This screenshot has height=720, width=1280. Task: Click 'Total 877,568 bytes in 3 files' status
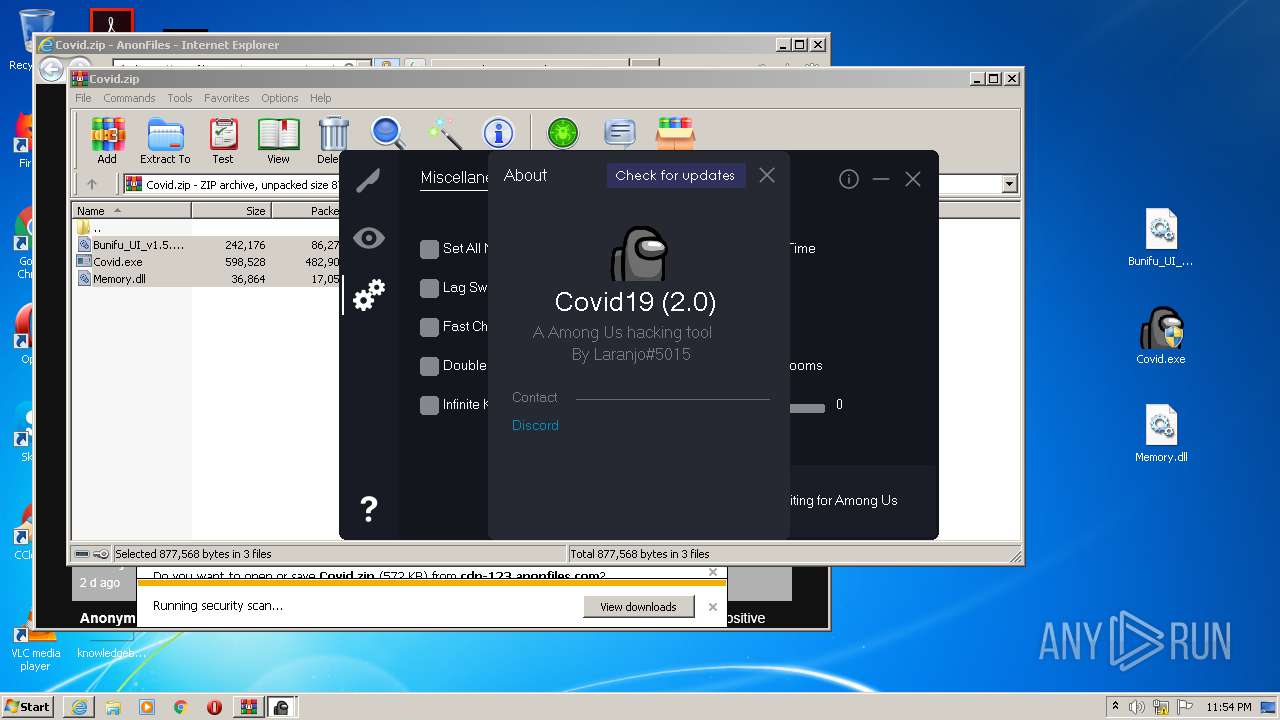[640, 554]
